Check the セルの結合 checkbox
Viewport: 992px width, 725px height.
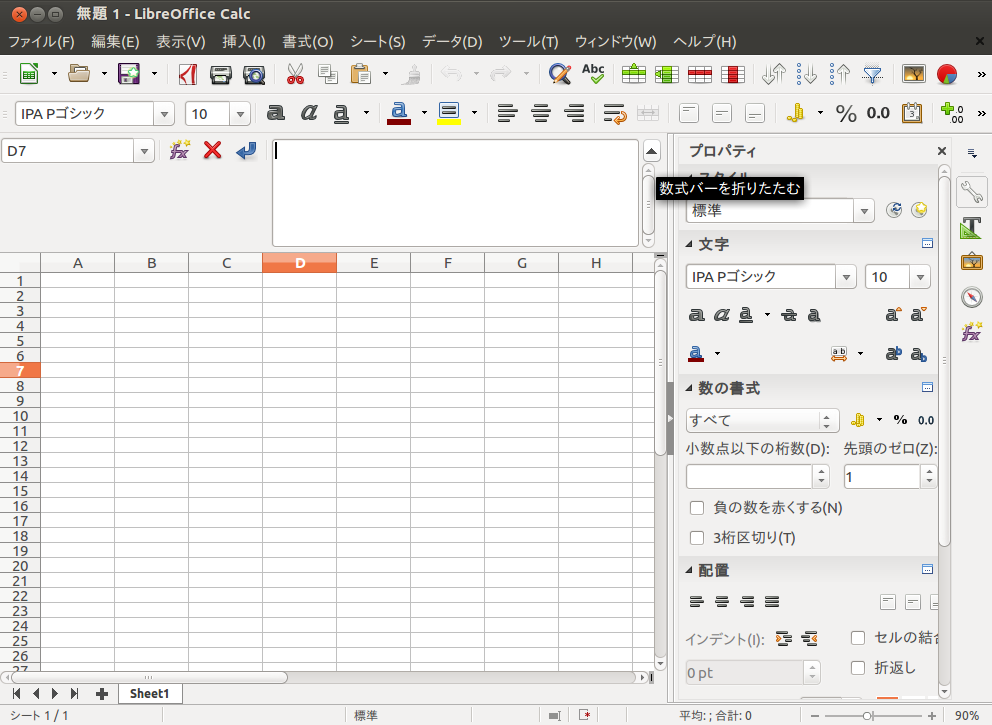click(858, 638)
